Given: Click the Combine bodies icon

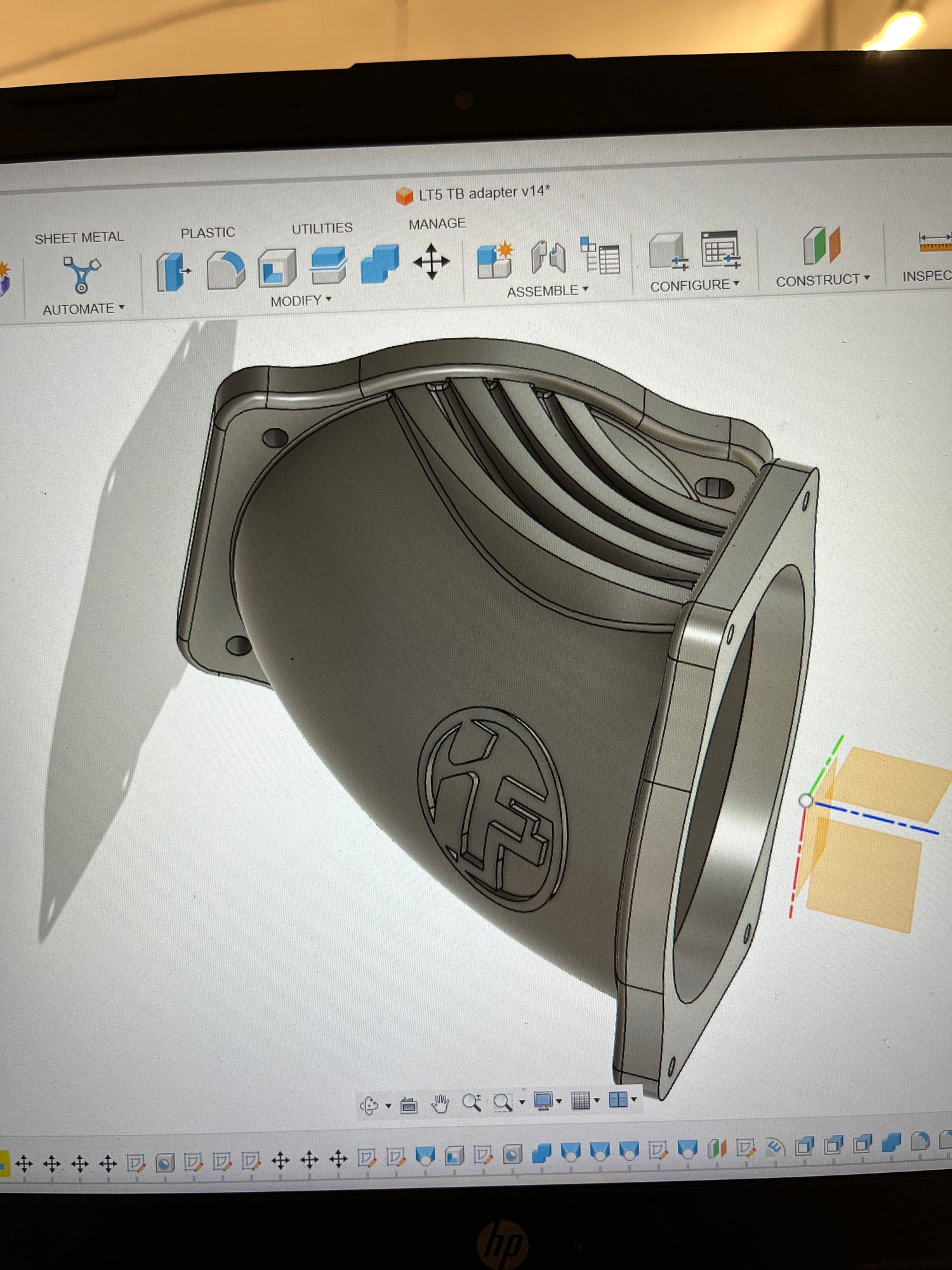Looking at the screenshot, I should tap(380, 263).
